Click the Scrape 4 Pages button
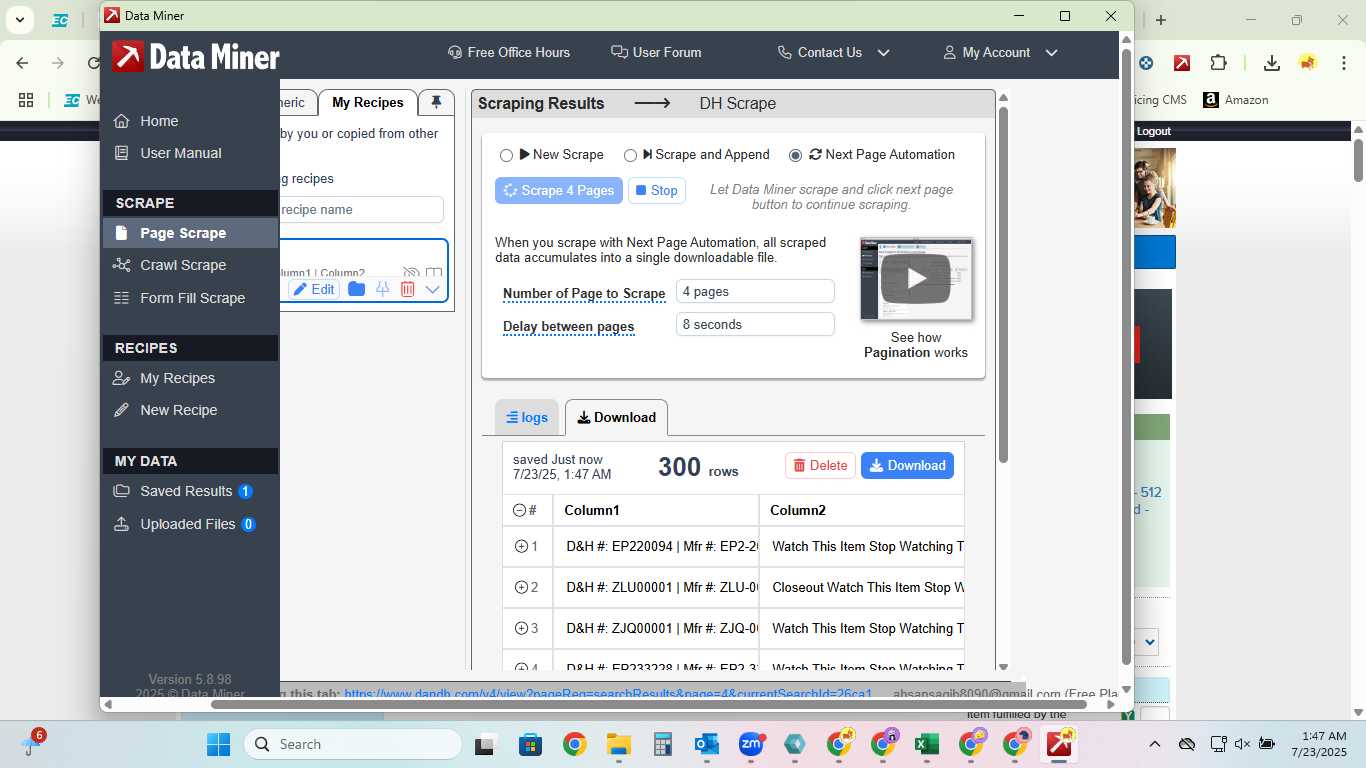The height and width of the screenshot is (768, 1366). (x=559, y=190)
